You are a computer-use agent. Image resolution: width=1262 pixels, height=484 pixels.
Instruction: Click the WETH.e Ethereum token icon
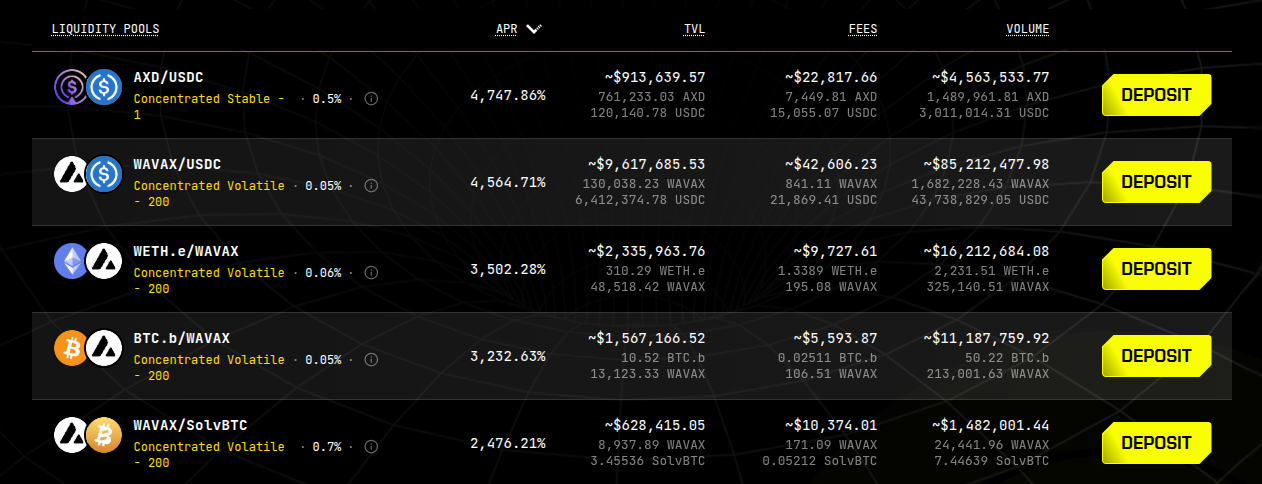[x=72, y=261]
